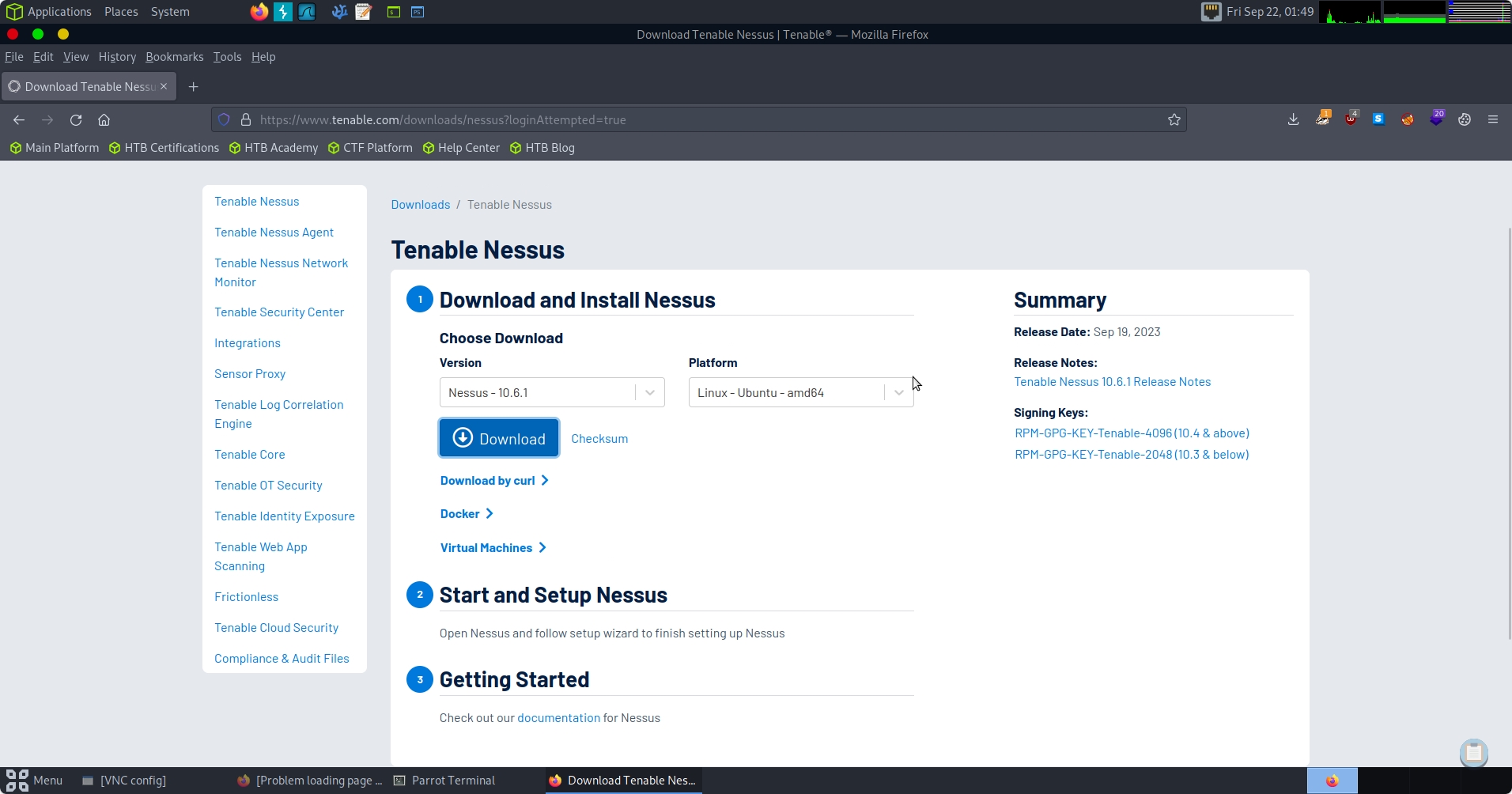
Task: Go to the Firefox home page
Action: coord(104,119)
